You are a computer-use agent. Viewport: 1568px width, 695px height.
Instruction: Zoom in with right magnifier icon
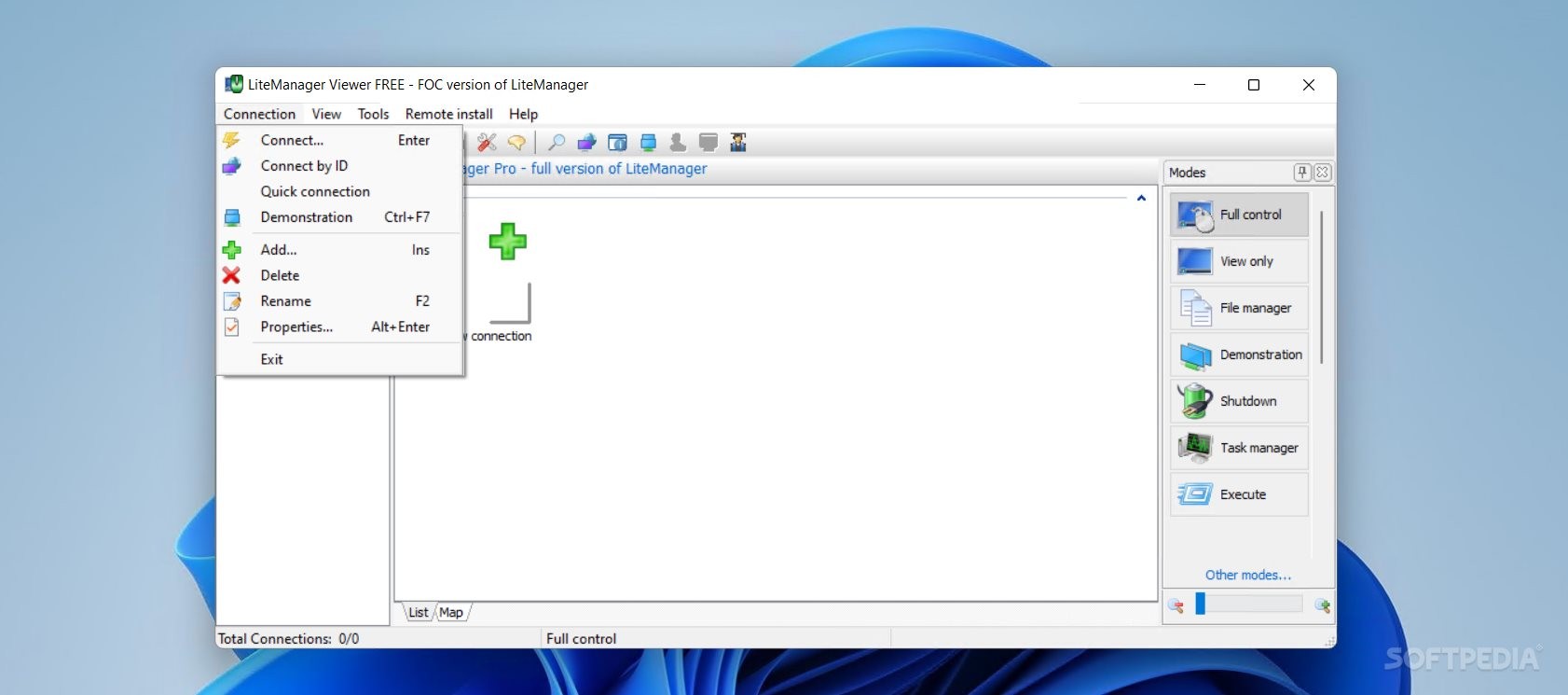click(1322, 605)
